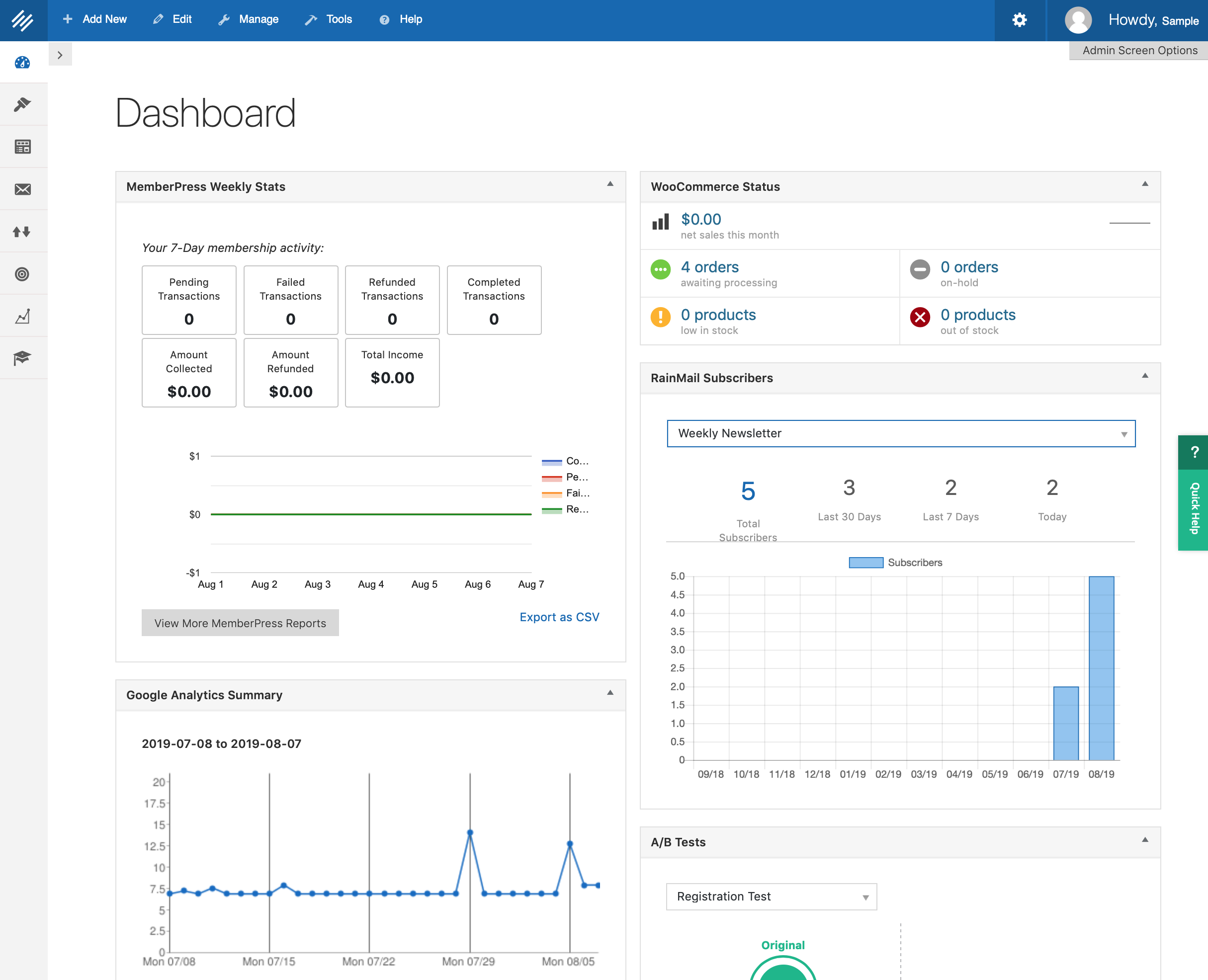
Task: Click the green awaiting processing icon
Action: click(x=660, y=269)
